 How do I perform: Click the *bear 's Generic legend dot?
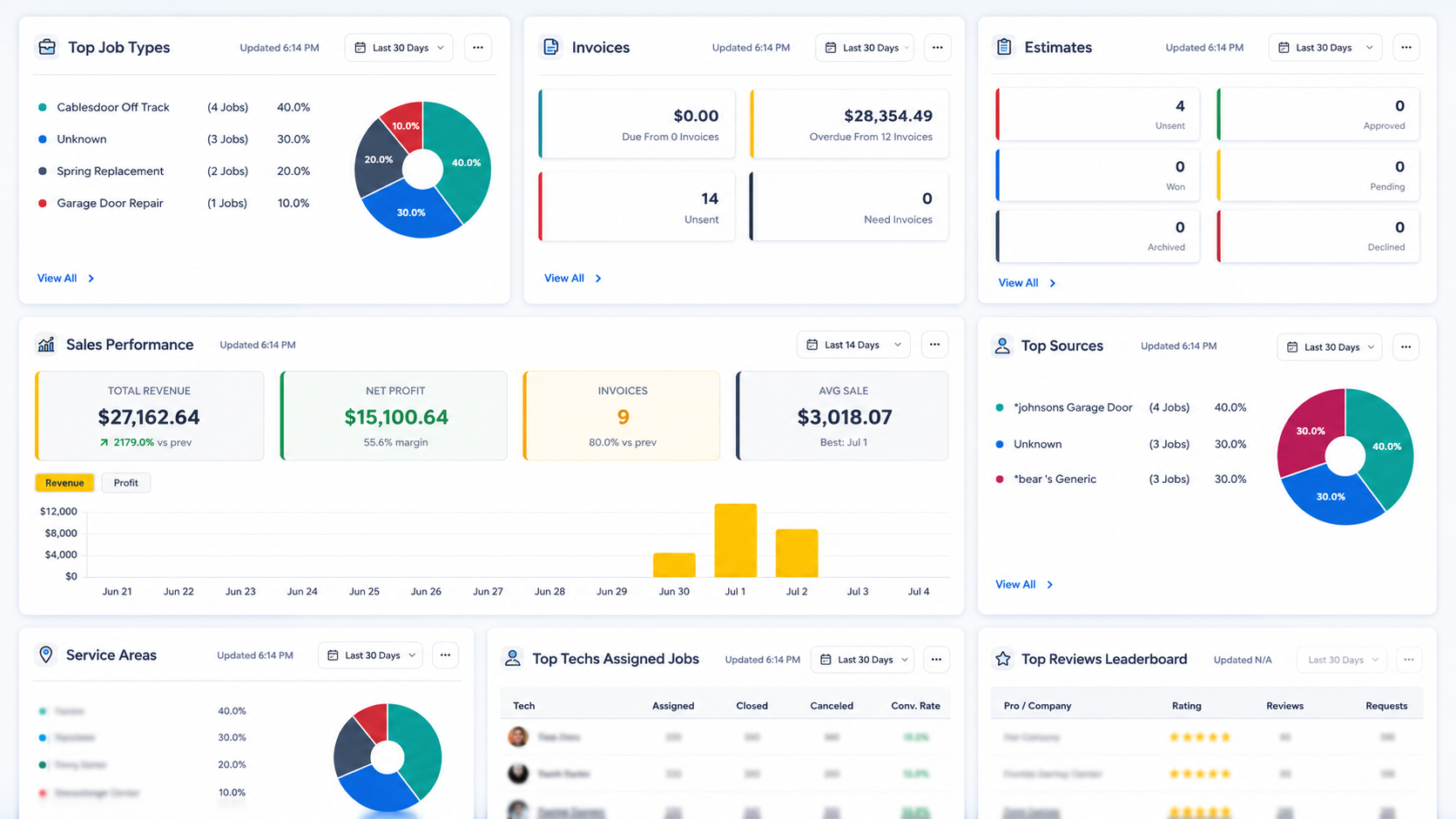tap(999, 480)
